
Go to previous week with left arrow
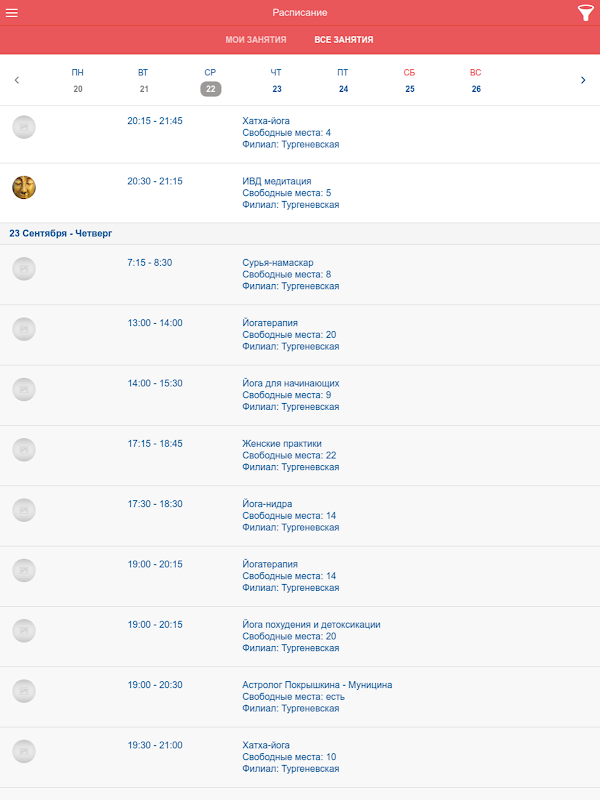coord(17,80)
